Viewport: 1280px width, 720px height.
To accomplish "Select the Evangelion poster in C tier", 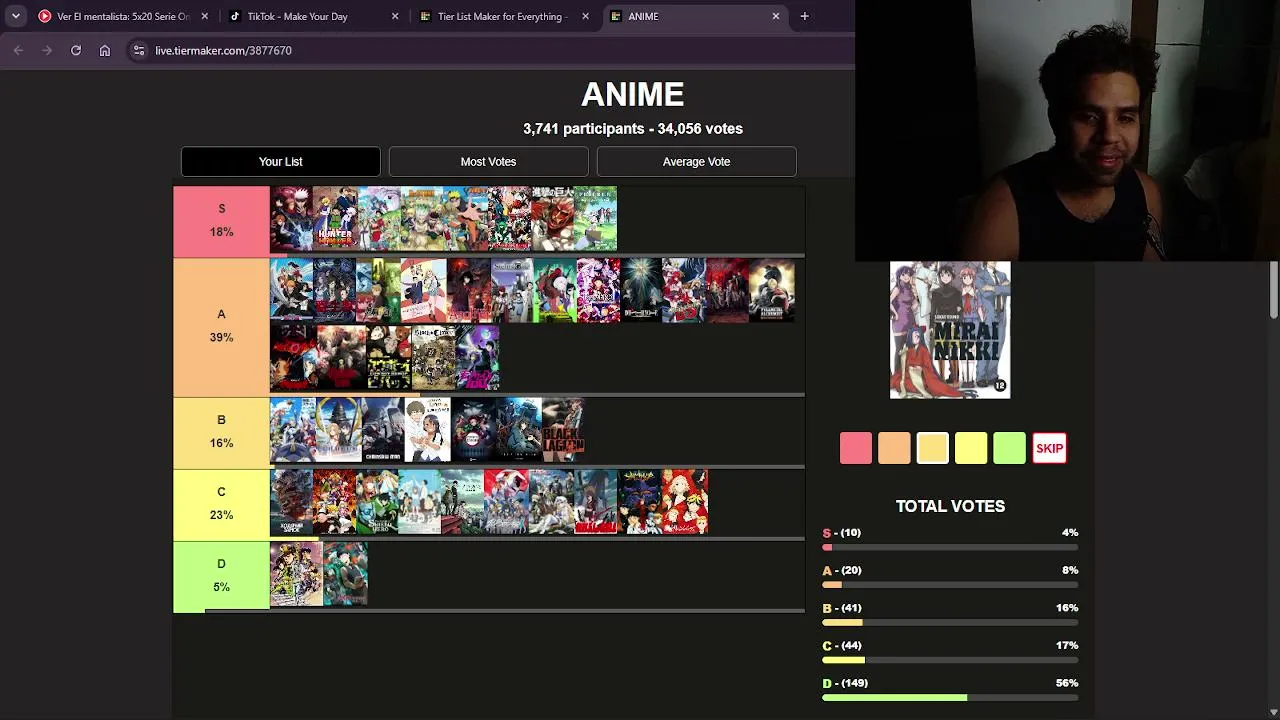I will tap(640, 502).
